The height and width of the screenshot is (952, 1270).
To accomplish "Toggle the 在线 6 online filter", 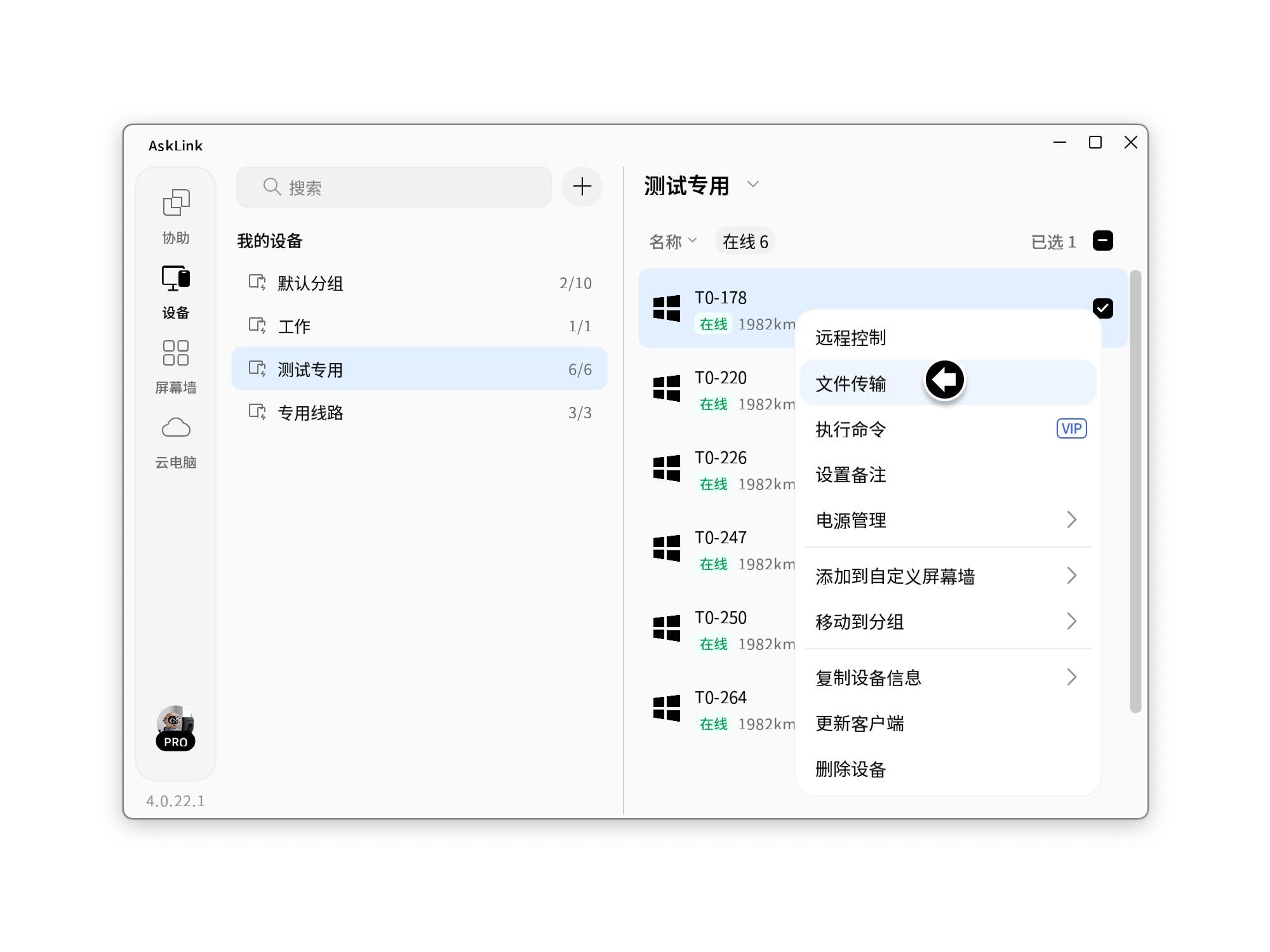I will (745, 241).
